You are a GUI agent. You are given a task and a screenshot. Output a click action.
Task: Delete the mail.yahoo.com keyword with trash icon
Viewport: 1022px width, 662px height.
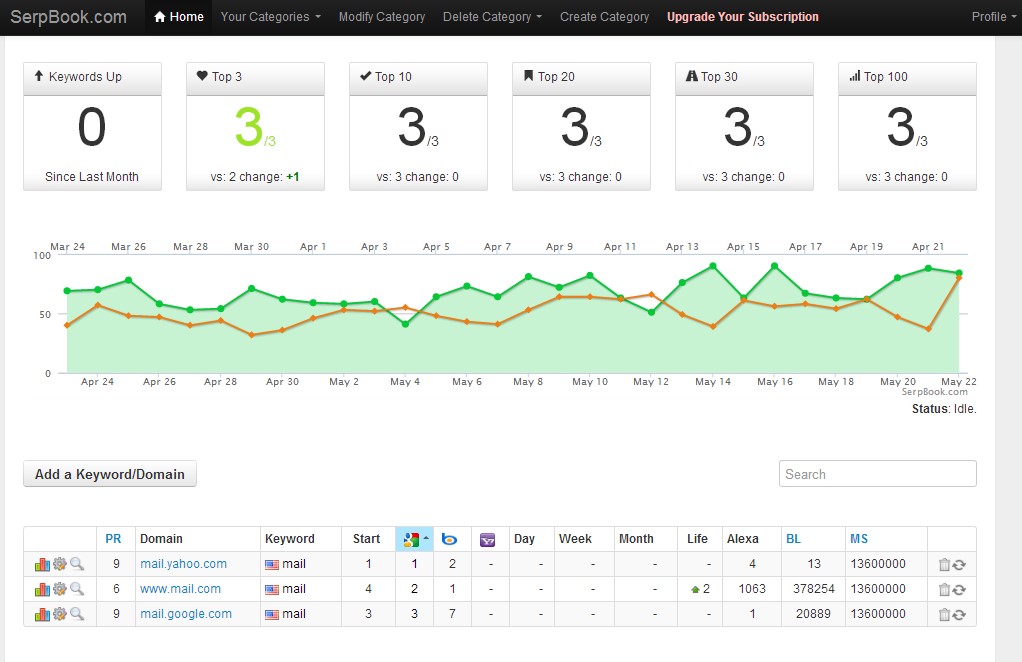944,565
